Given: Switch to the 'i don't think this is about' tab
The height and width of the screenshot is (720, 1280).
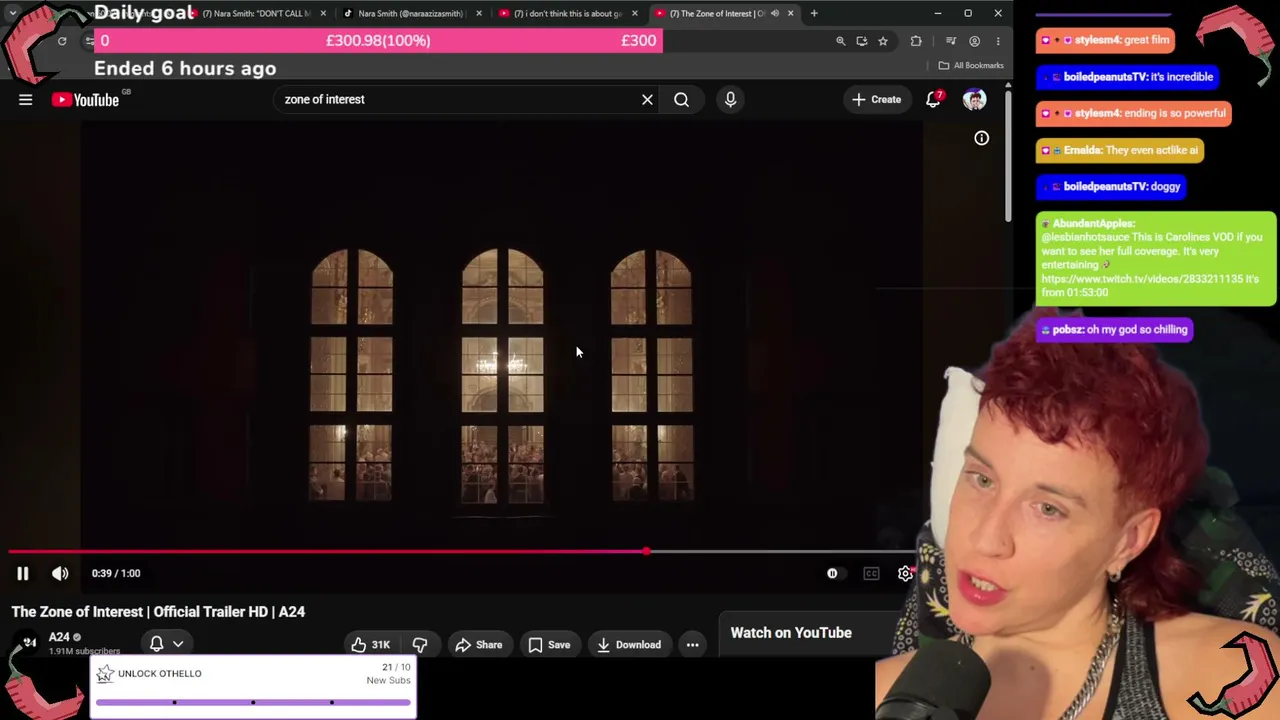Looking at the screenshot, I should tap(568, 13).
